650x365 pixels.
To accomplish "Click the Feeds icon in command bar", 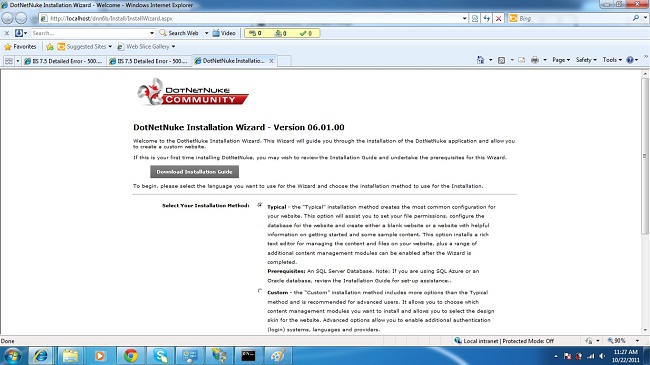I will (501, 60).
